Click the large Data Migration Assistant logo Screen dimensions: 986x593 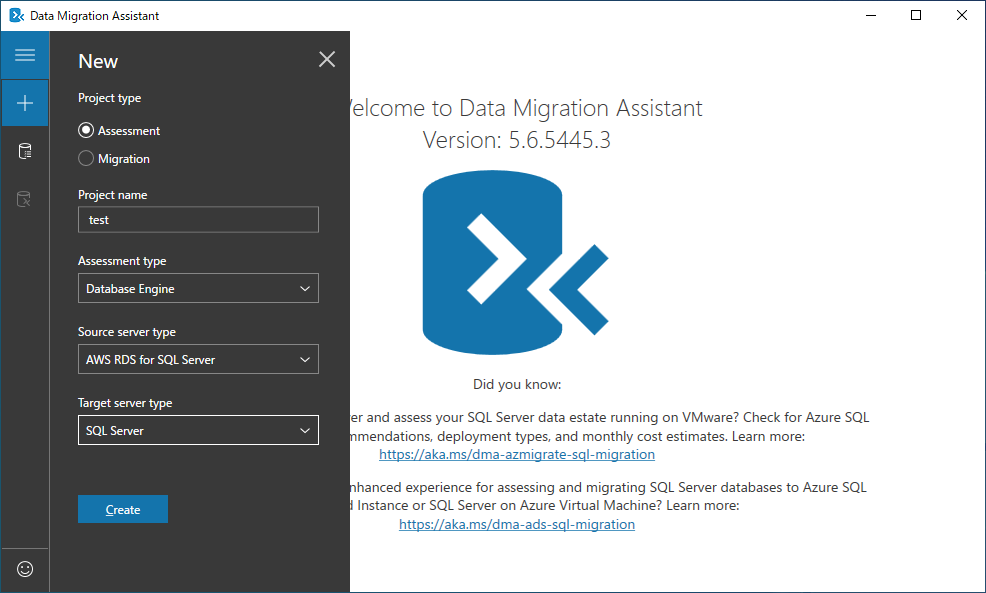[x=516, y=262]
